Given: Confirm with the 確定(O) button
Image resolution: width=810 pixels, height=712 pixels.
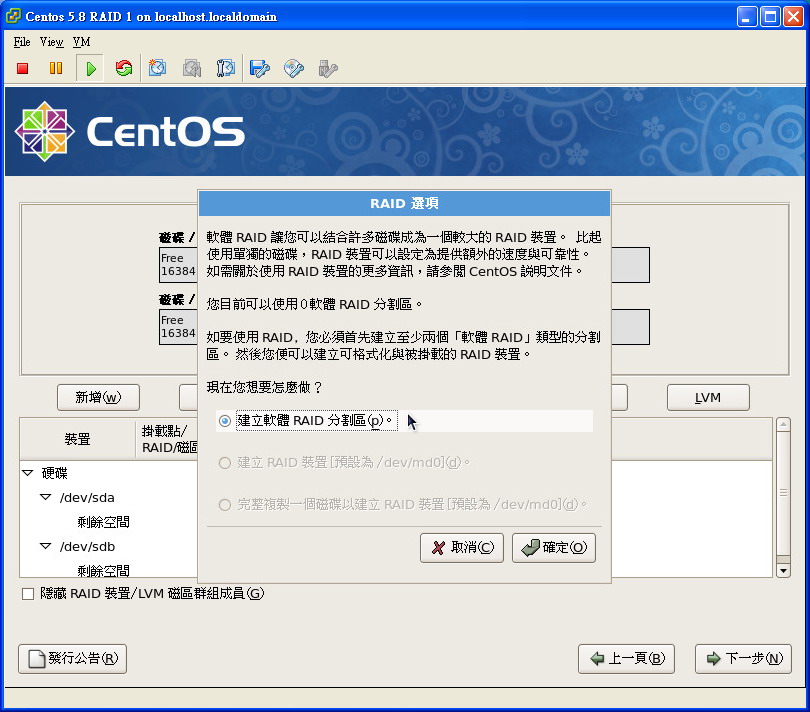Looking at the screenshot, I should (554, 548).
